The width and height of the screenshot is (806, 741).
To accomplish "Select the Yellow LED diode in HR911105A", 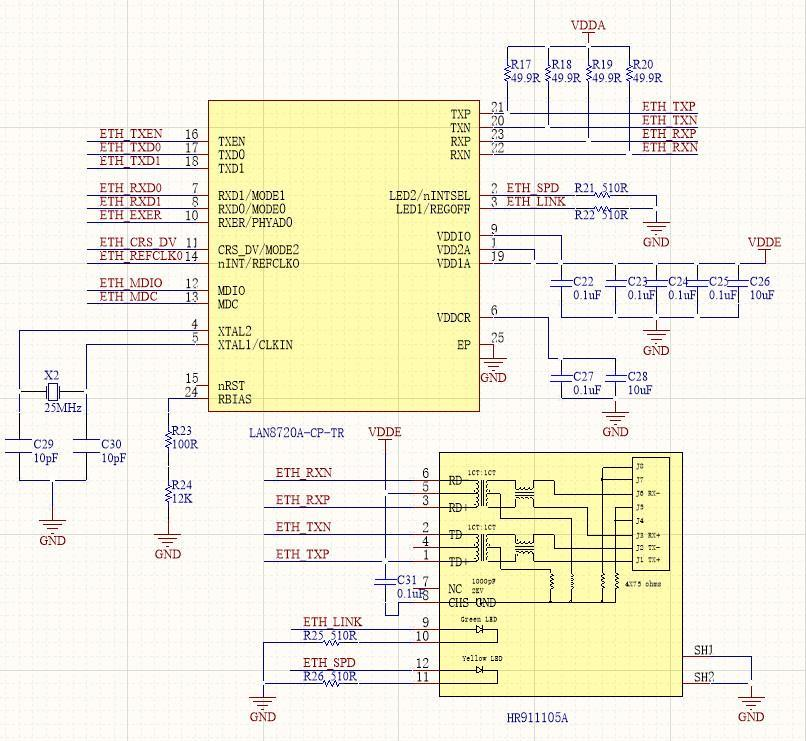I will pyautogui.click(x=480, y=670).
